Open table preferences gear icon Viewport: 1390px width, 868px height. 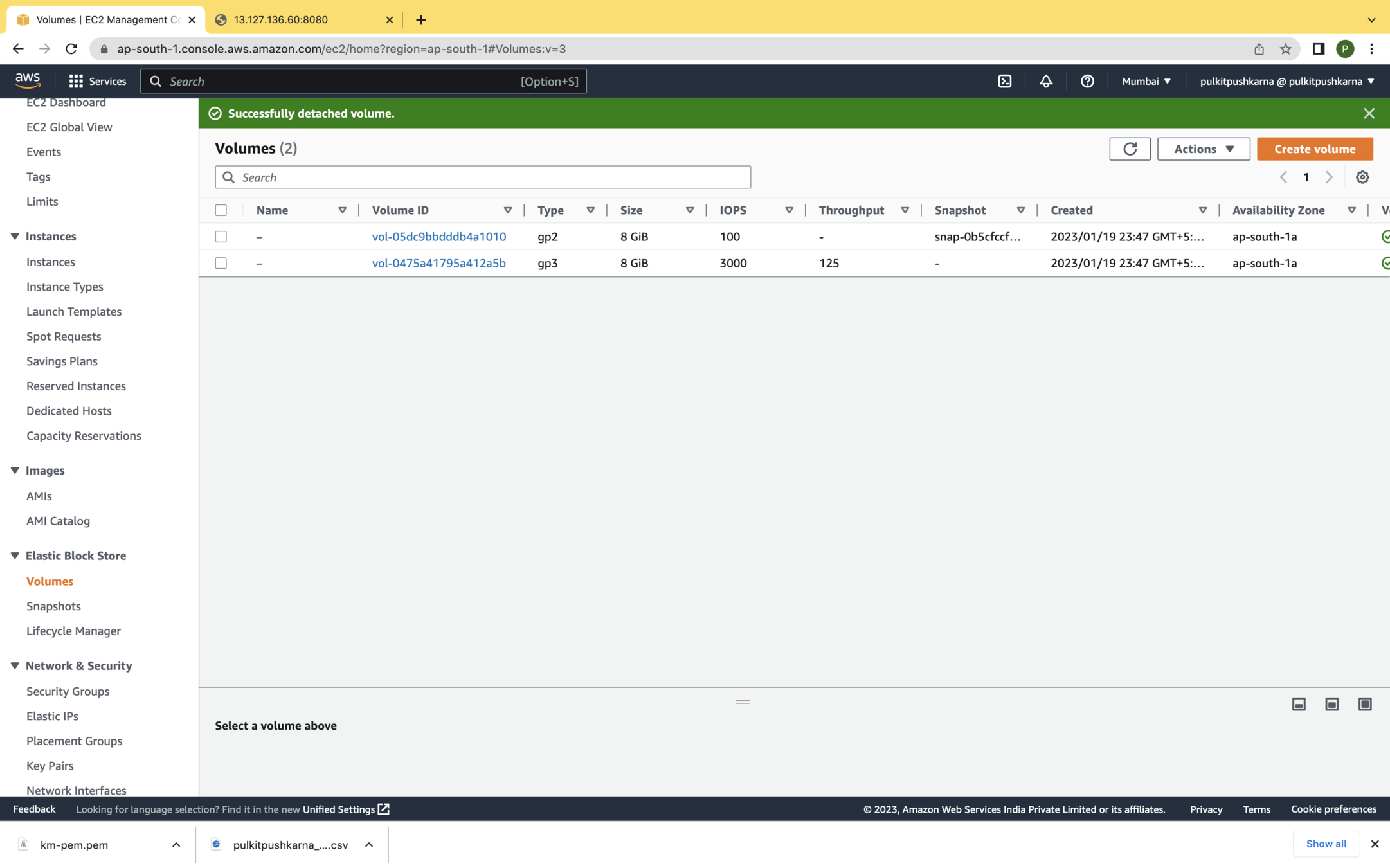click(x=1362, y=177)
